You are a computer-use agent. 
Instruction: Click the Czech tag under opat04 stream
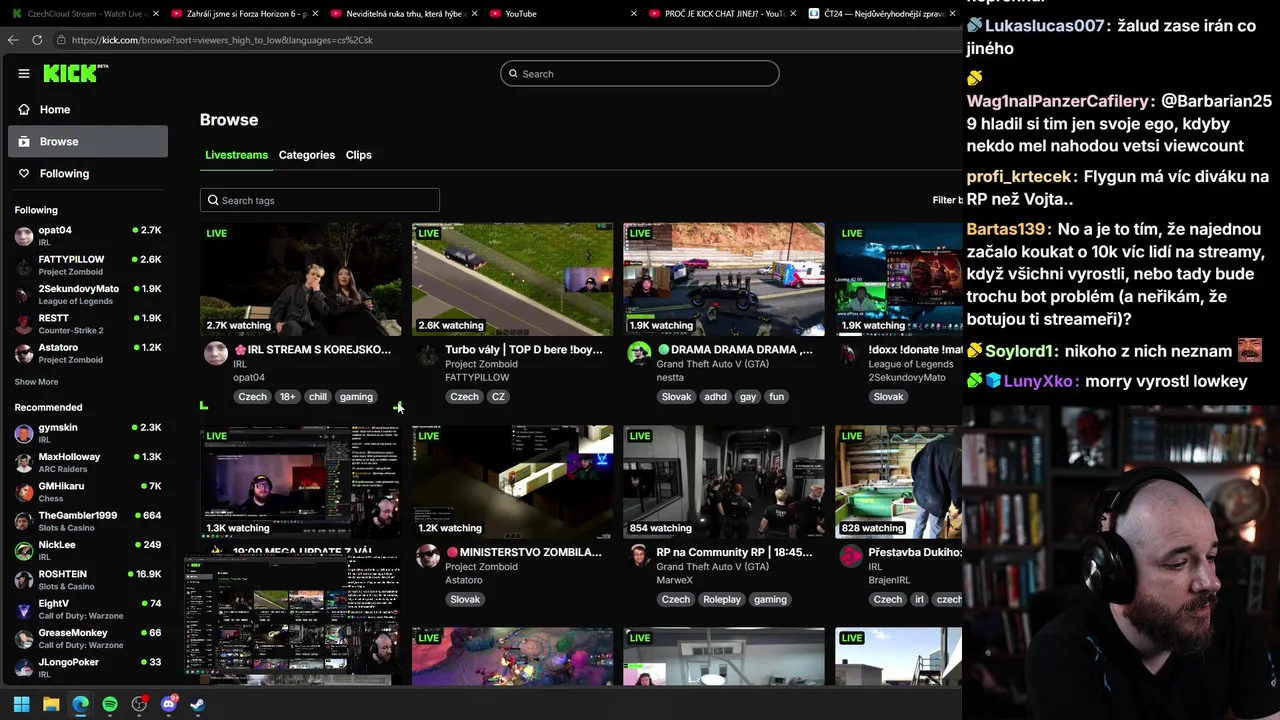(252, 397)
